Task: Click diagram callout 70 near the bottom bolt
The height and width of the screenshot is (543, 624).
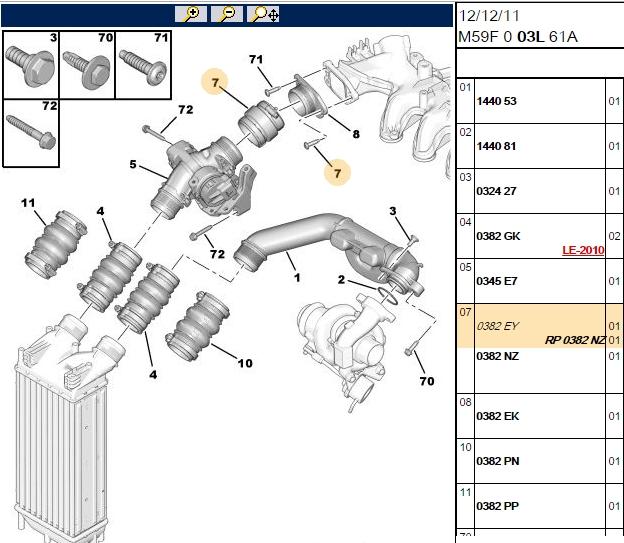Action: click(x=427, y=381)
